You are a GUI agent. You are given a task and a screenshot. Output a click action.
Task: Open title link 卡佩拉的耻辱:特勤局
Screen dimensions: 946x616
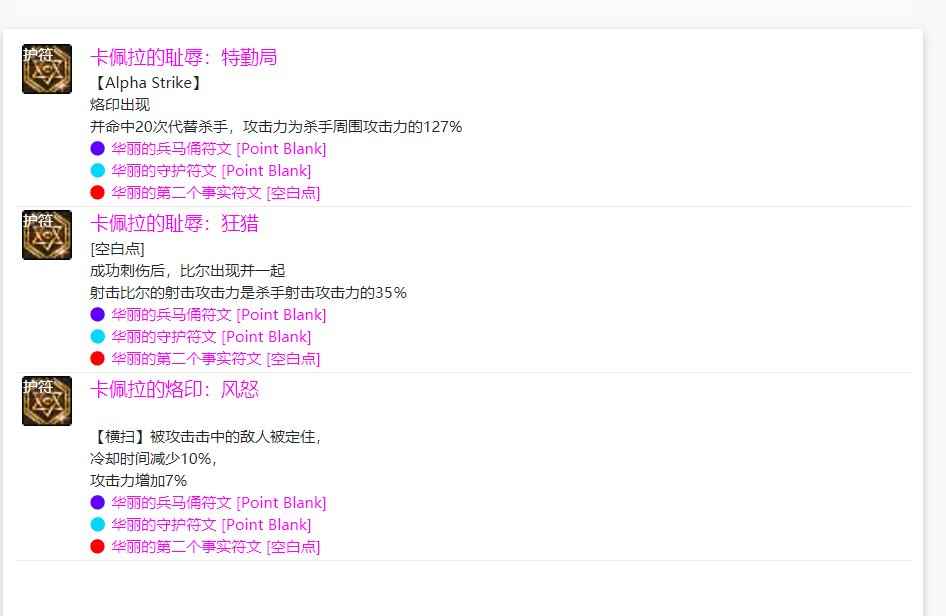(x=183, y=57)
